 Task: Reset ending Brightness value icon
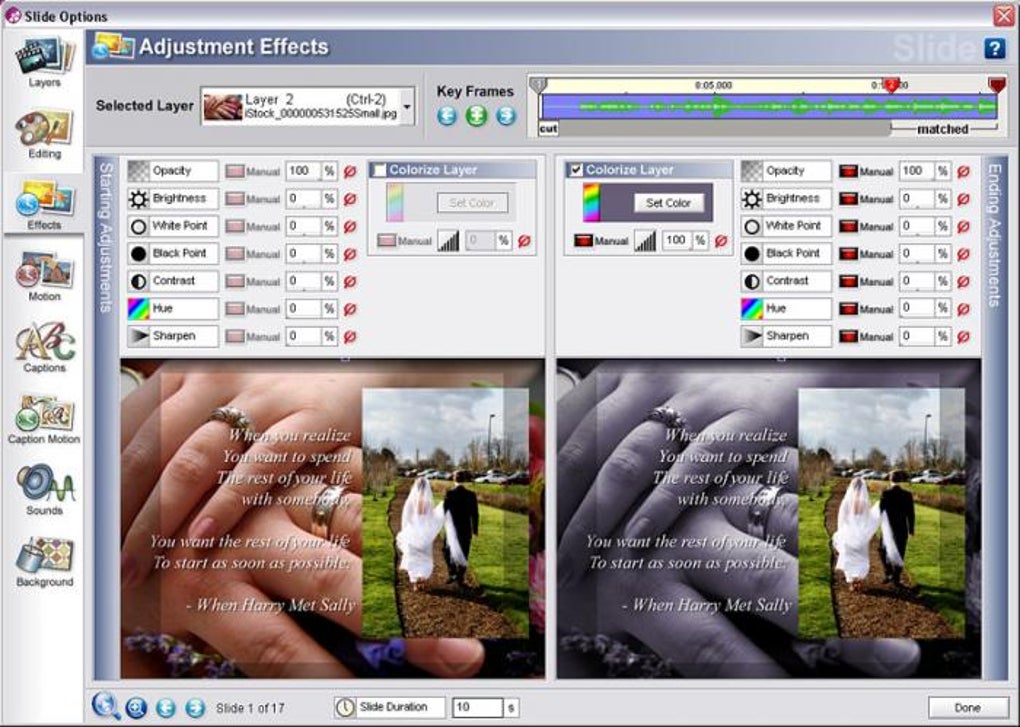(963, 199)
